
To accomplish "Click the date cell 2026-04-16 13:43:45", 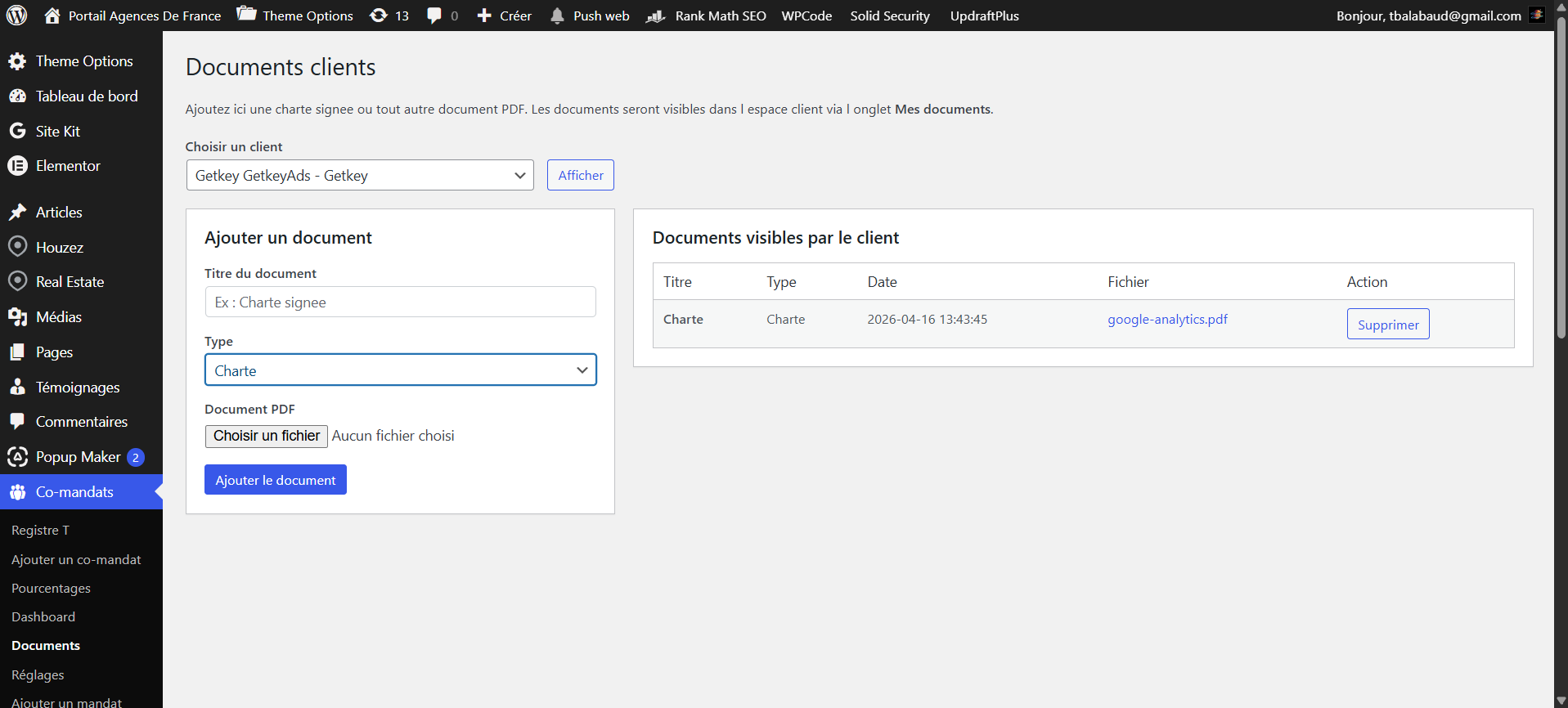I will point(927,320).
